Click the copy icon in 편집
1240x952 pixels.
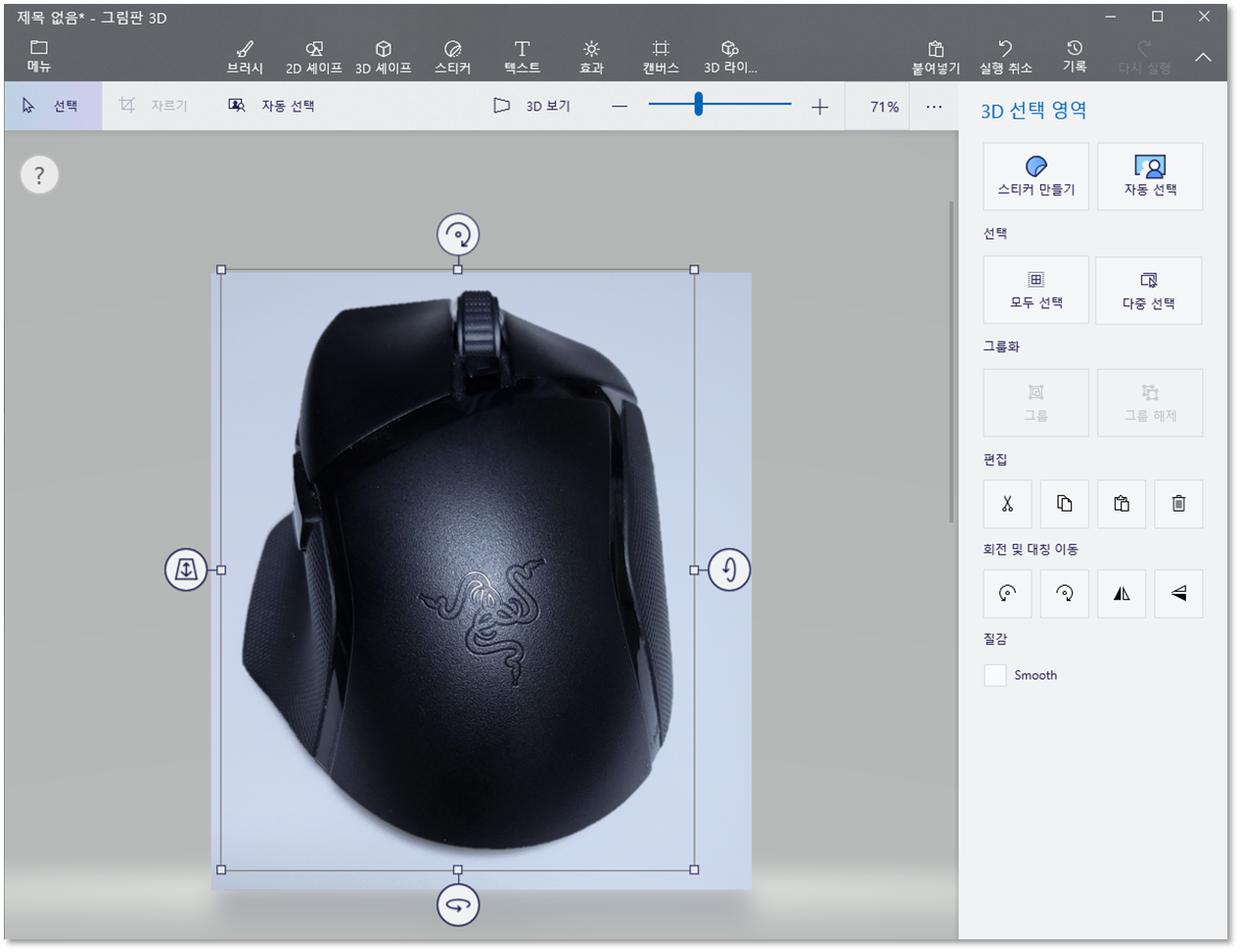(x=1065, y=504)
